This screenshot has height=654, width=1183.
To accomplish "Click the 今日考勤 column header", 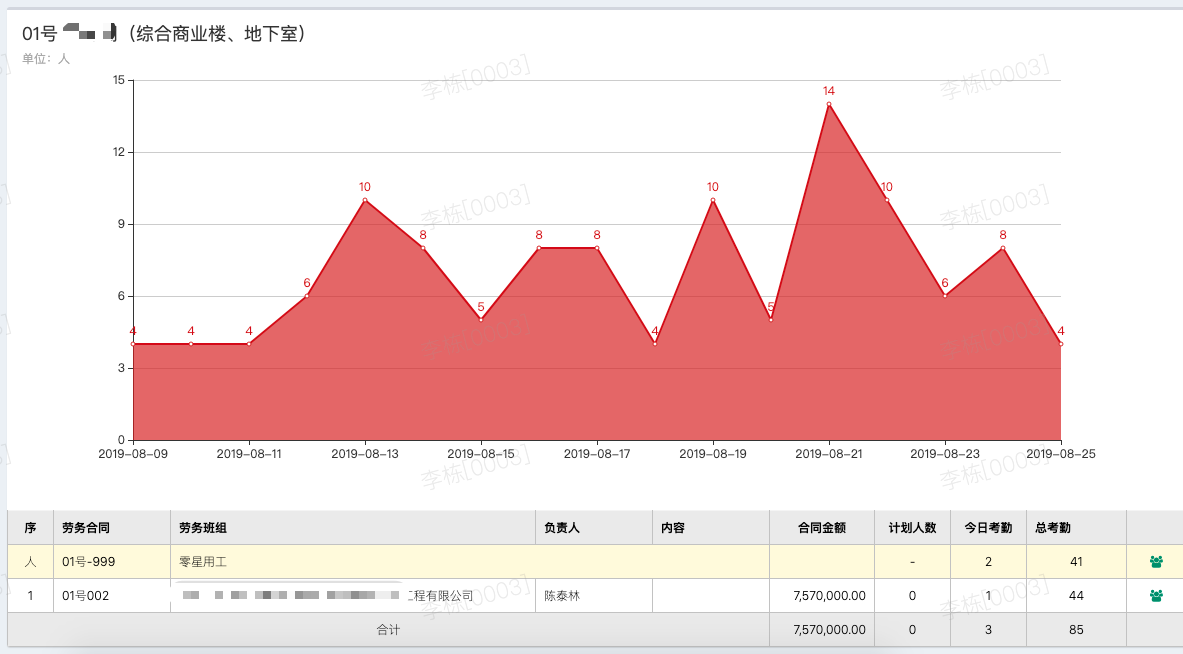I will tap(988, 528).
